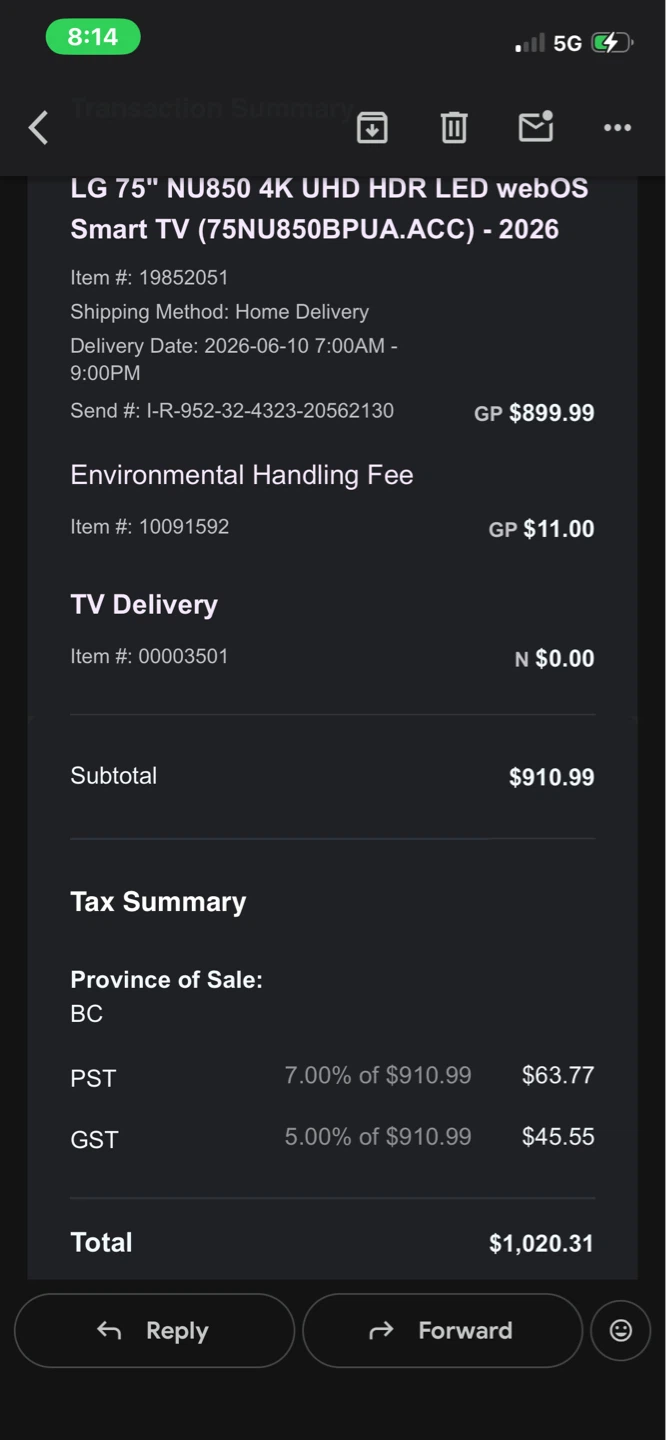Tap the back arrow to leave email
This screenshot has height=1440, width=666.
(x=38, y=128)
